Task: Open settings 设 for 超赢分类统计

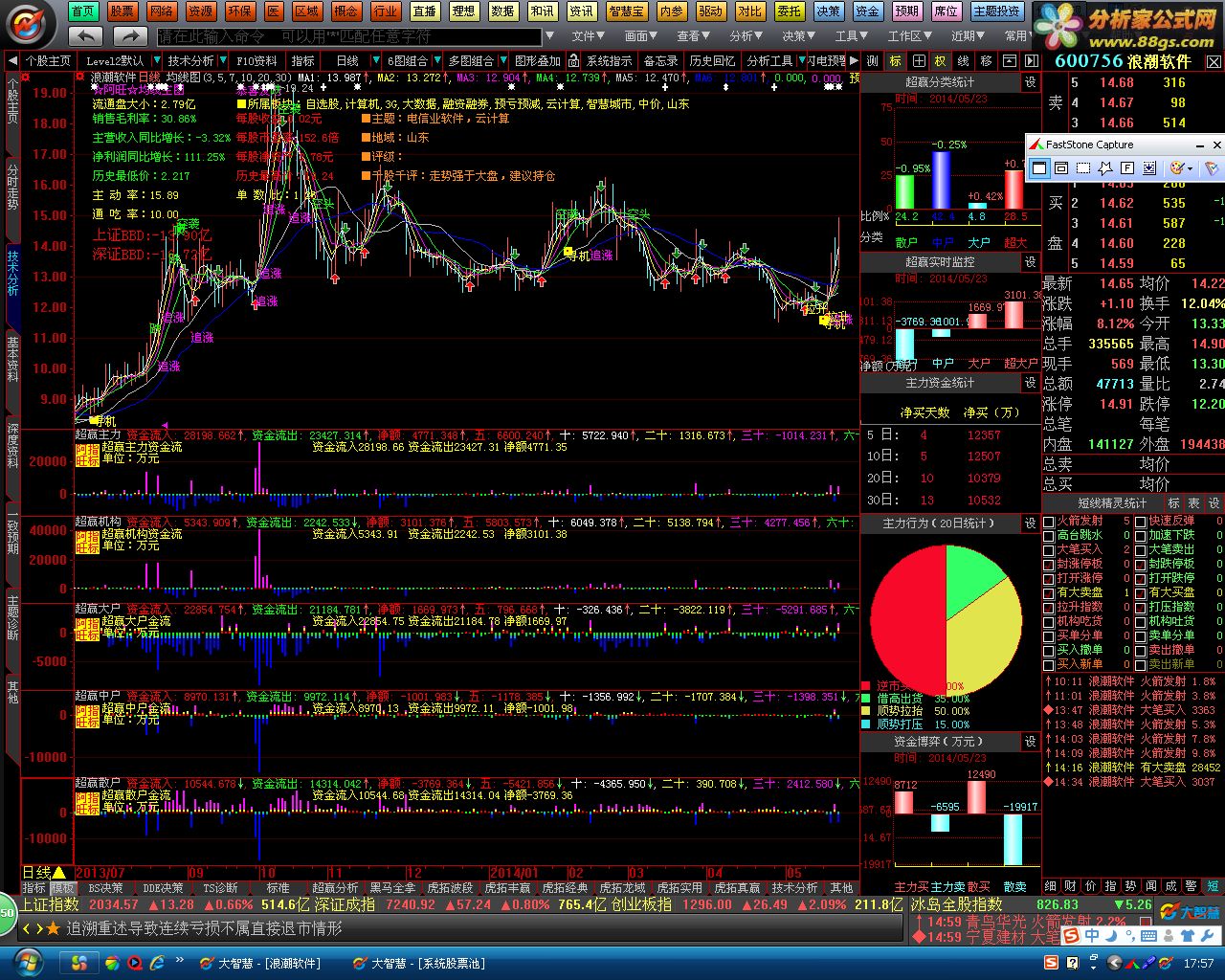Action: coord(1031,82)
